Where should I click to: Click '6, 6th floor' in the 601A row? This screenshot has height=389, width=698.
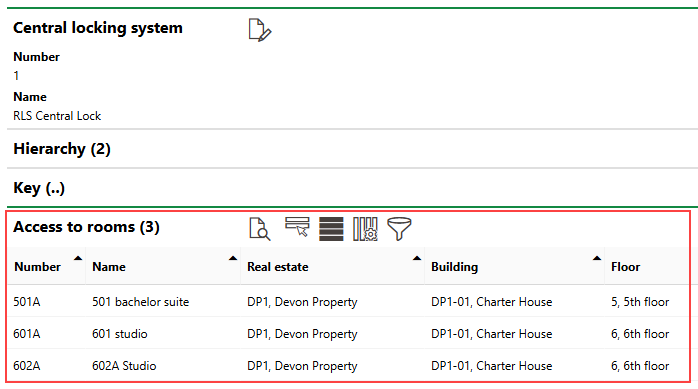pos(640,334)
